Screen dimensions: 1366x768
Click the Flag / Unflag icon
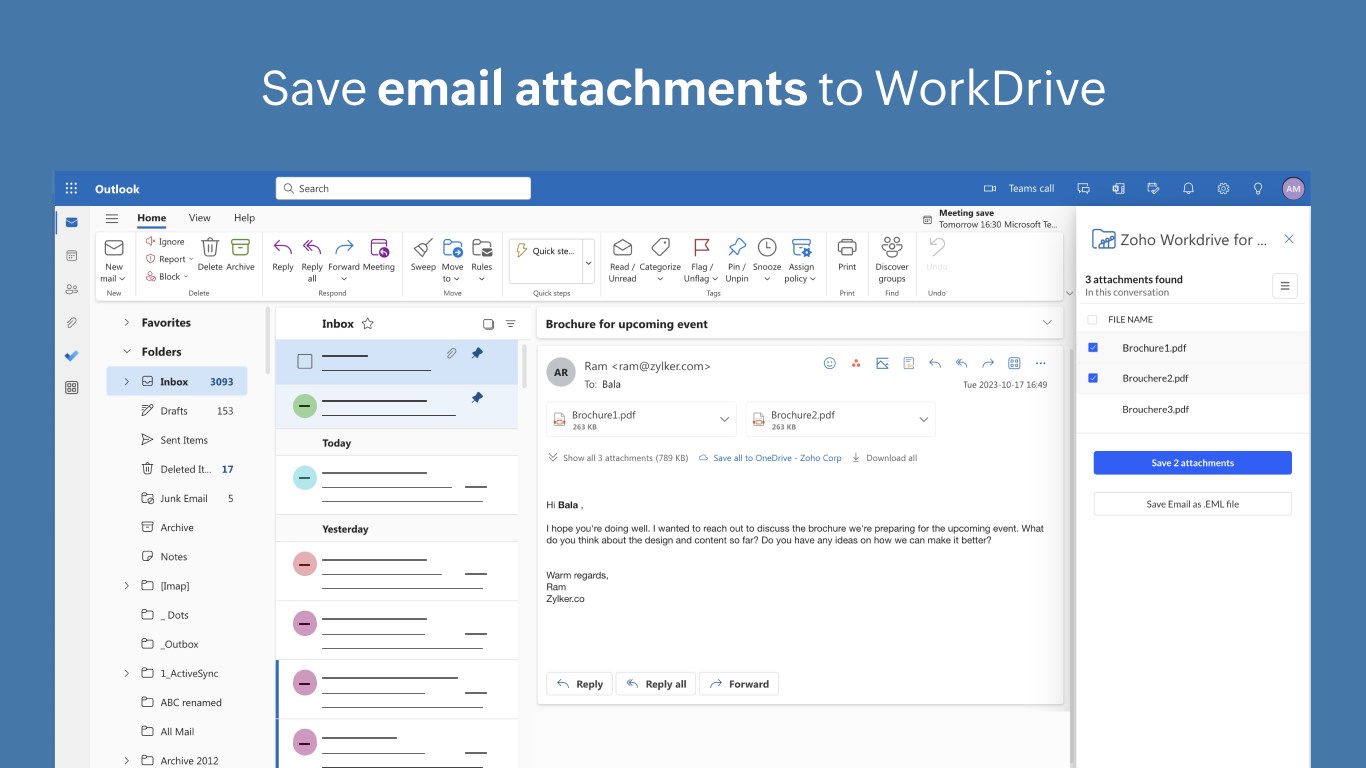coord(702,247)
